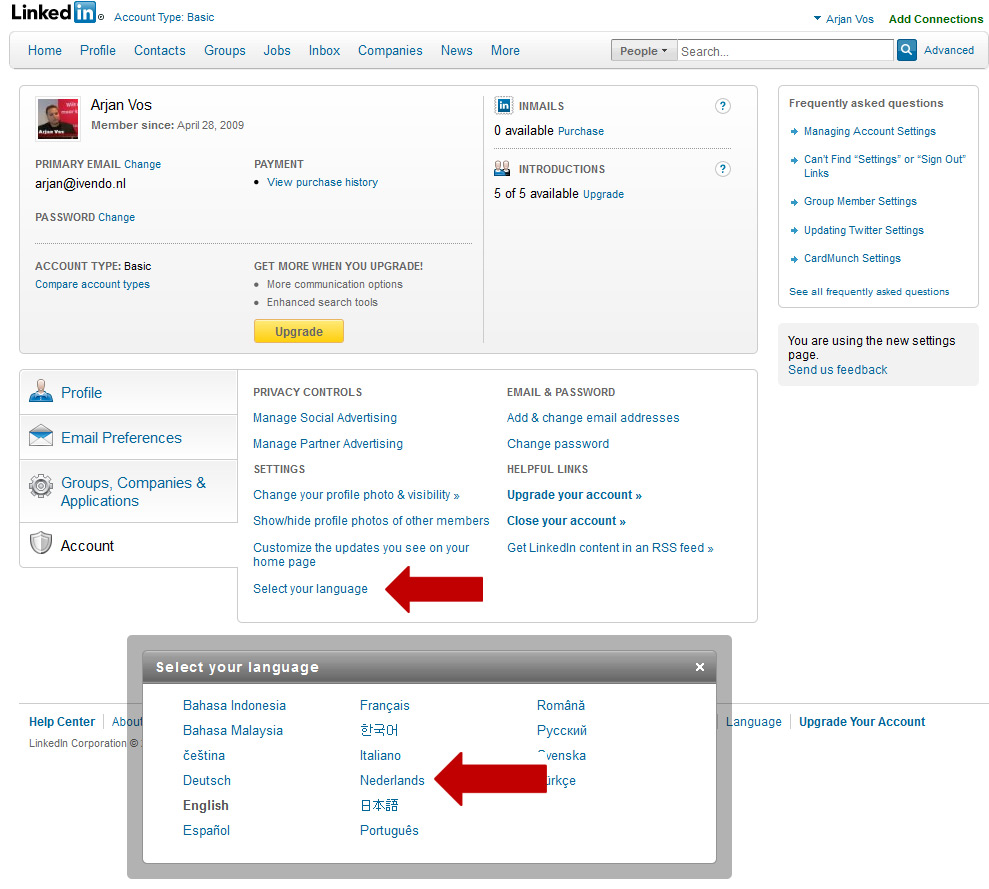The image size is (989, 889).
Task: Open Customize the updates on home page
Action: coord(361,555)
